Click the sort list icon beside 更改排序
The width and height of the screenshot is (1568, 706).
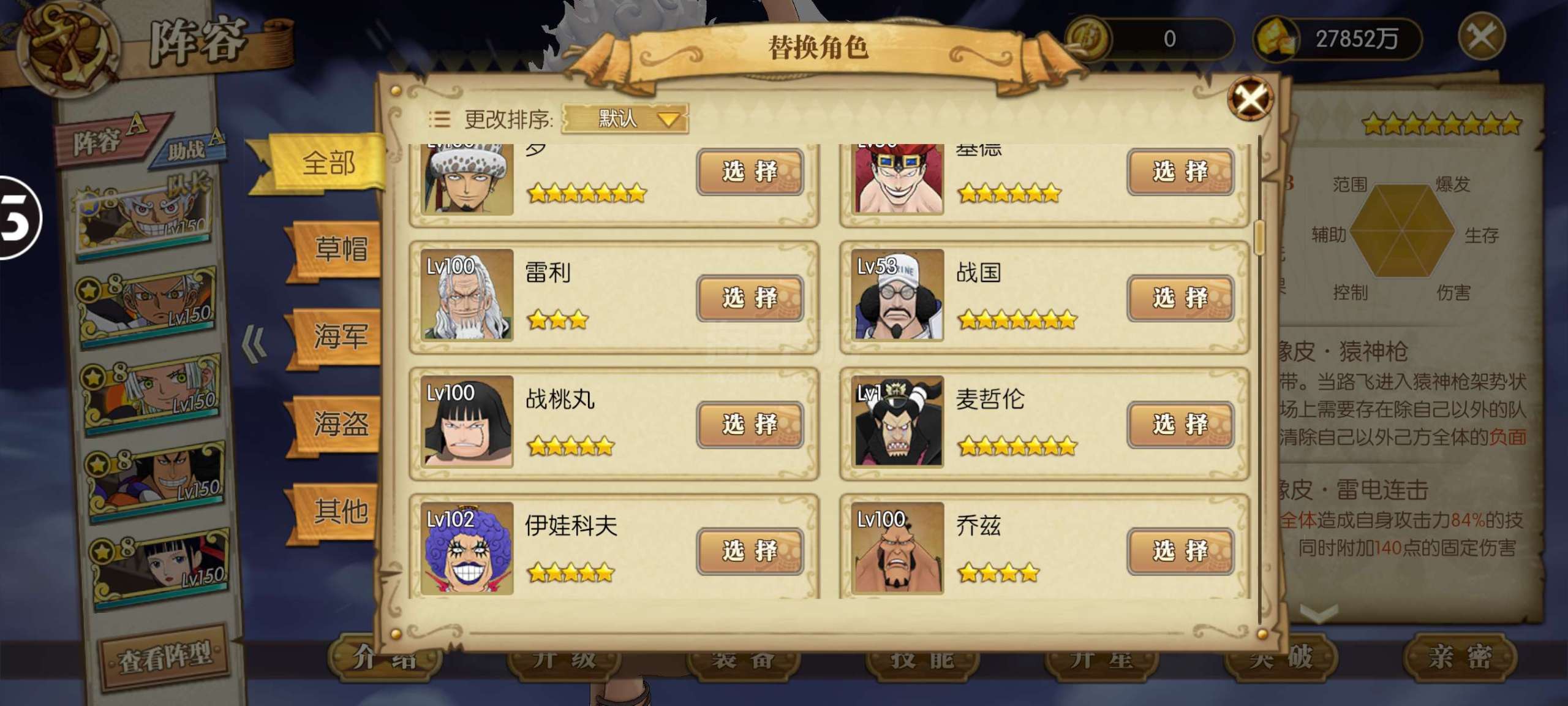pyautogui.click(x=439, y=118)
